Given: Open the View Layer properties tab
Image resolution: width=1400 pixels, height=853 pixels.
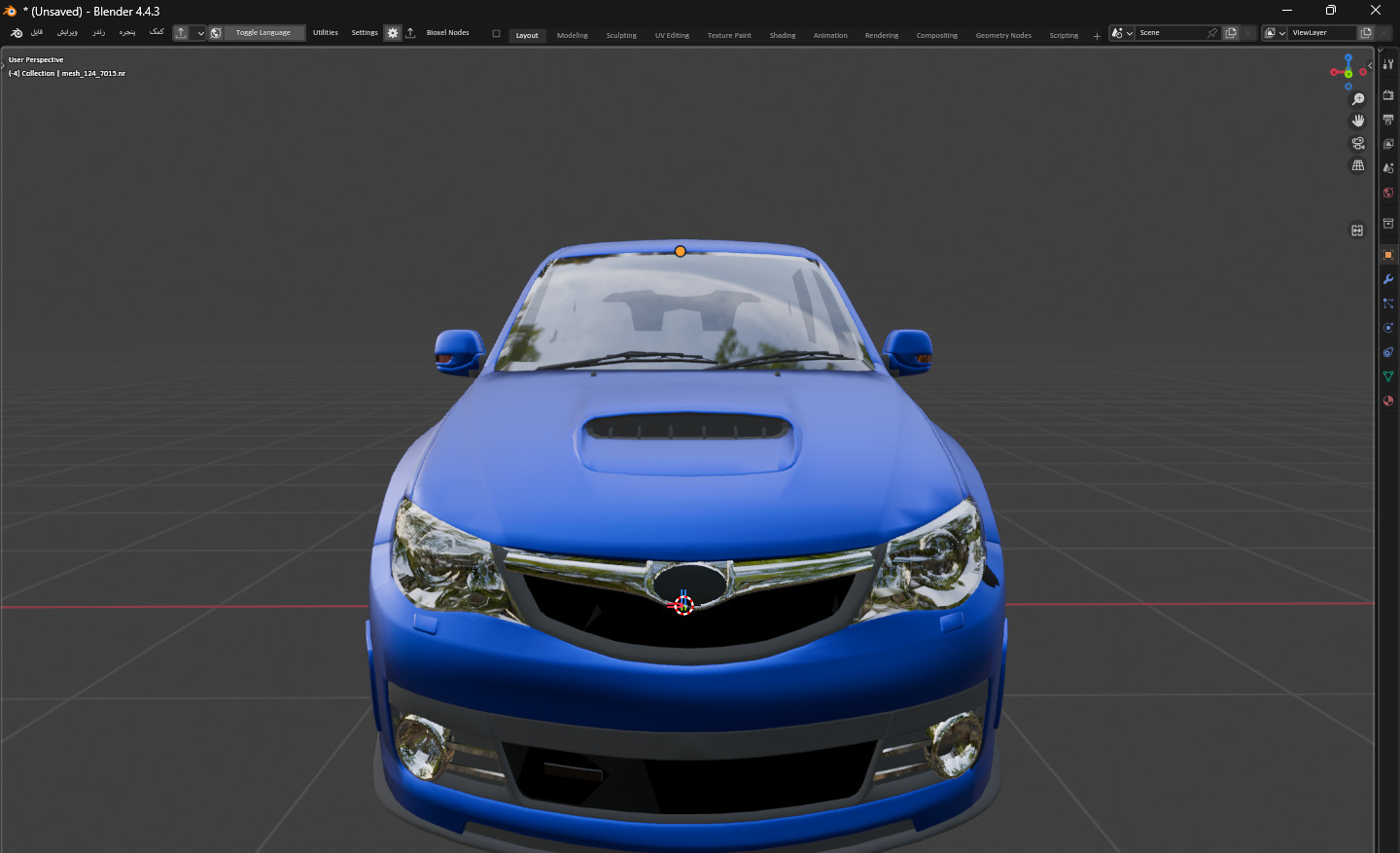Looking at the screenshot, I should [x=1388, y=144].
